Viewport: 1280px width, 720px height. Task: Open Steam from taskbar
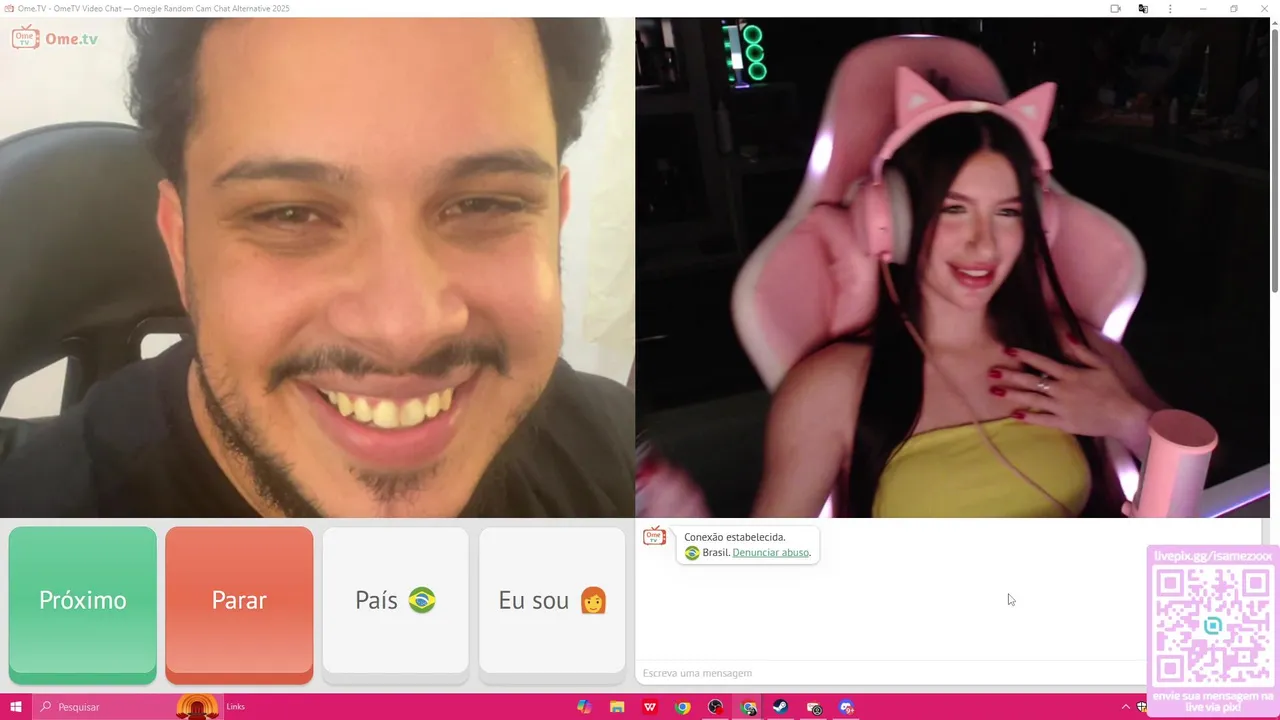[x=780, y=707]
